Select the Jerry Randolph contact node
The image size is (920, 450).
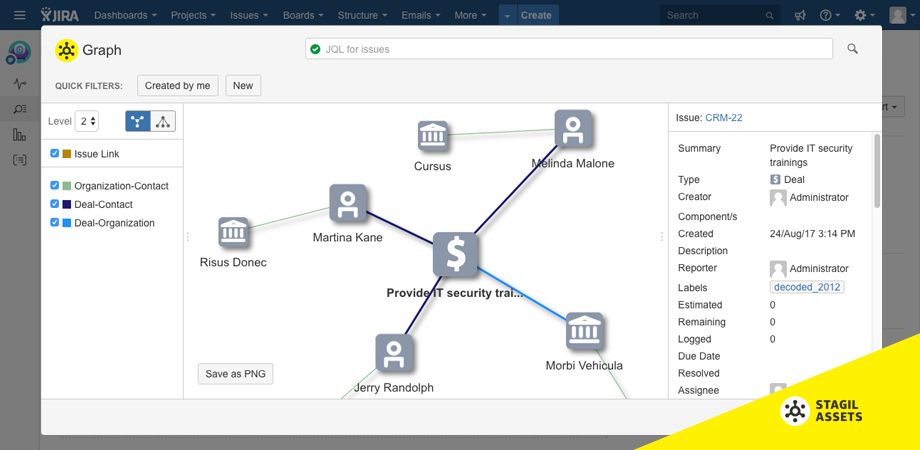pos(394,353)
